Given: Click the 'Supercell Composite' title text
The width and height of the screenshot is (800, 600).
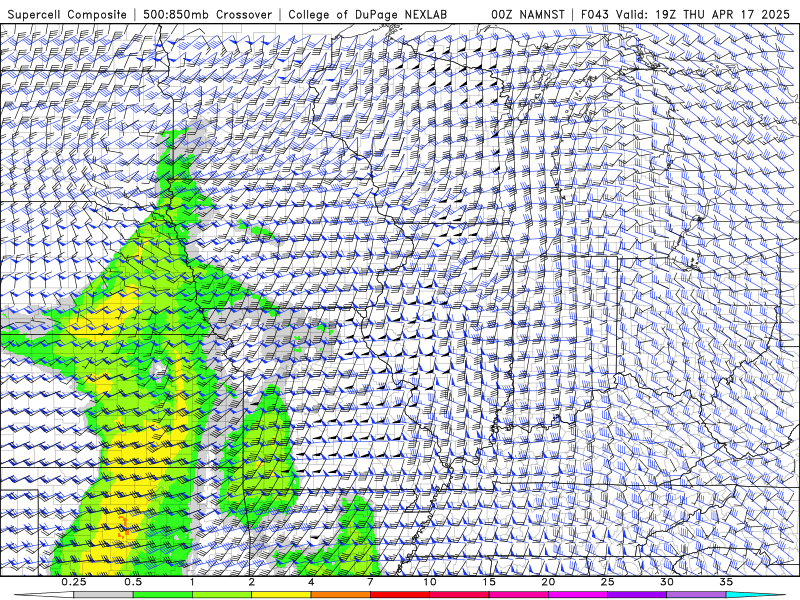Looking at the screenshot, I should (67, 15).
